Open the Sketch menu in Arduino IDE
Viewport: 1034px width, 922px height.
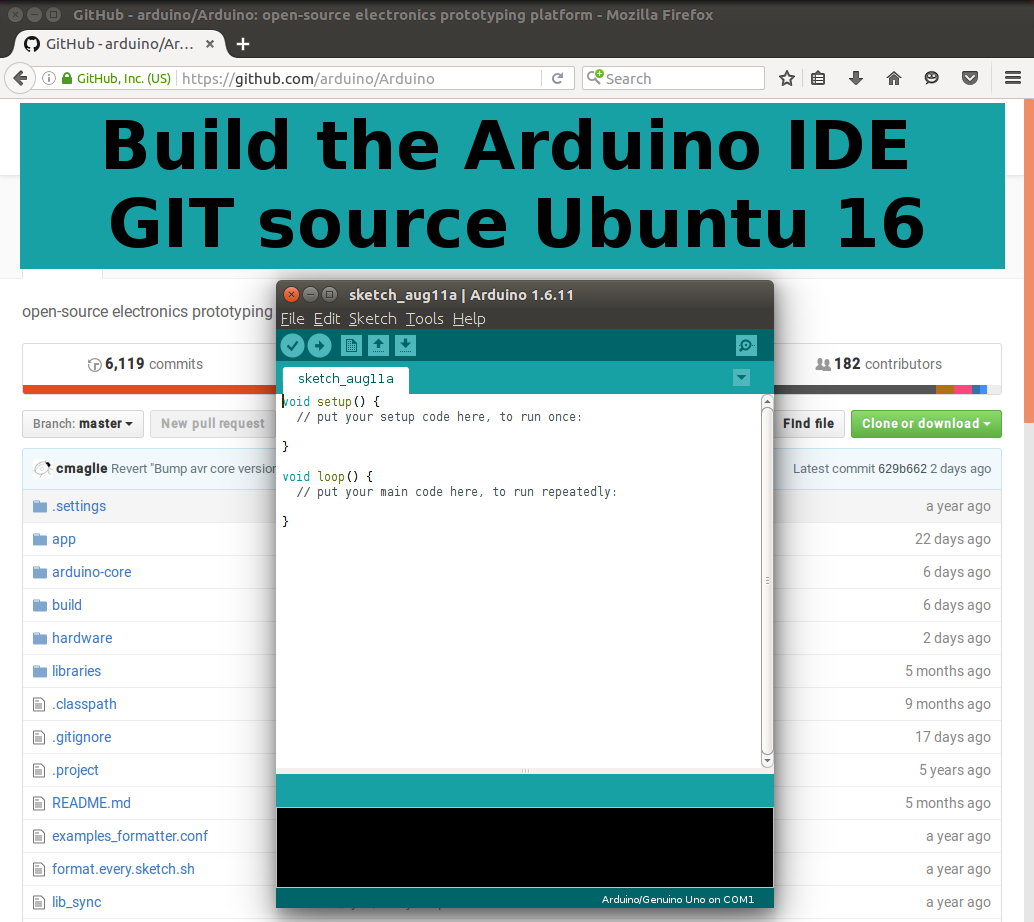click(373, 319)
